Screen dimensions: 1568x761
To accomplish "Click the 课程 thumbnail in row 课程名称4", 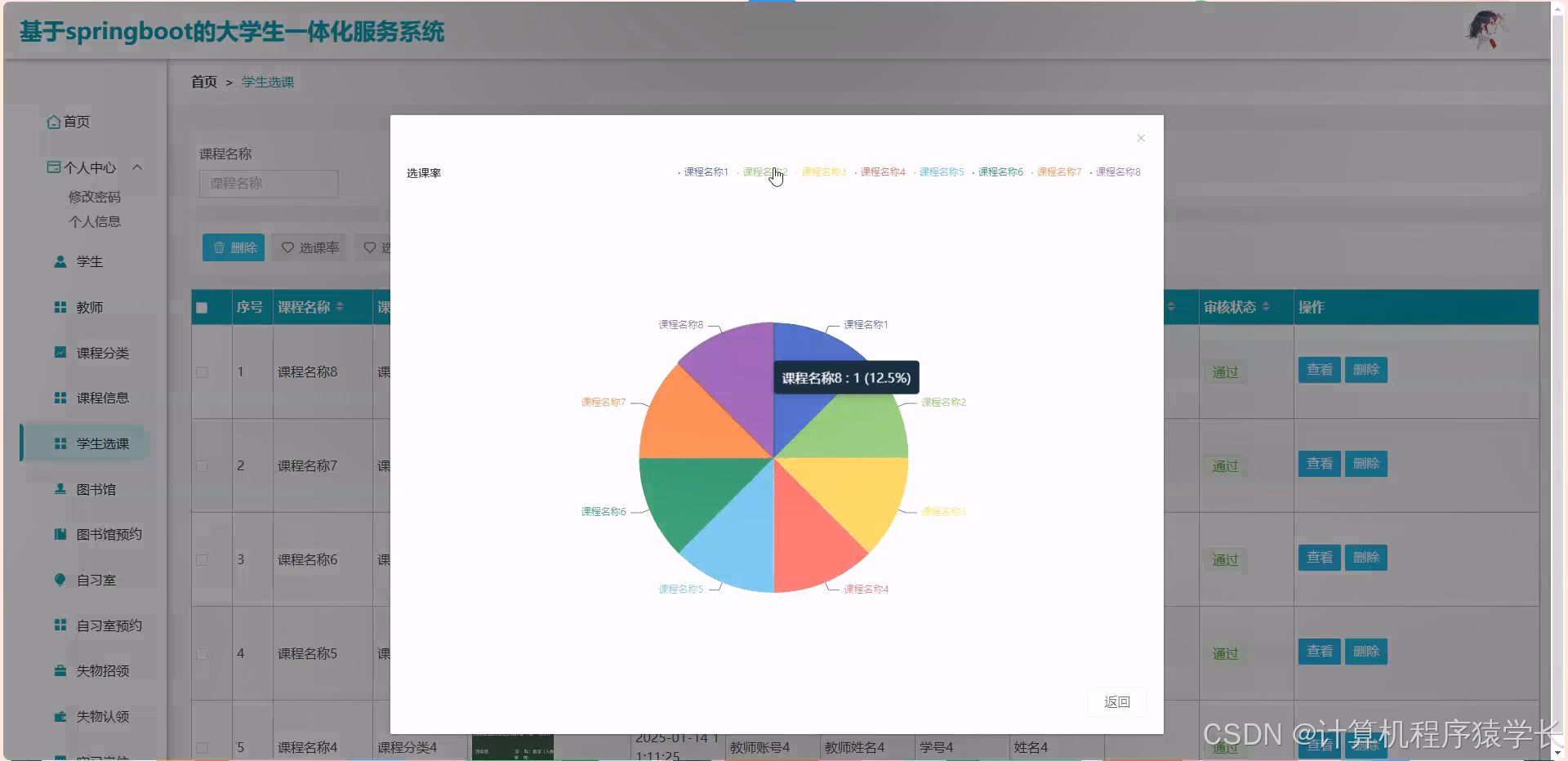I will [x=513, y=747].
